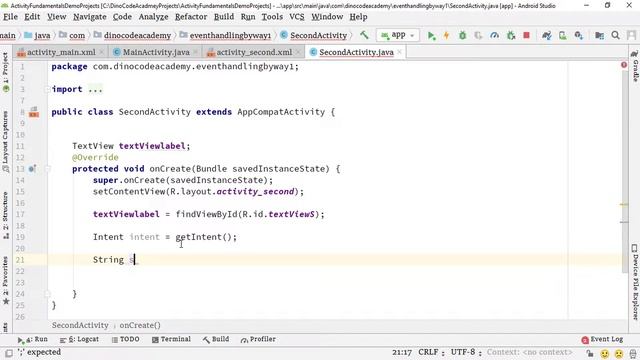Open the Tools menu
The width and height of the screenshot is (640, 360).
coord(272,17)
